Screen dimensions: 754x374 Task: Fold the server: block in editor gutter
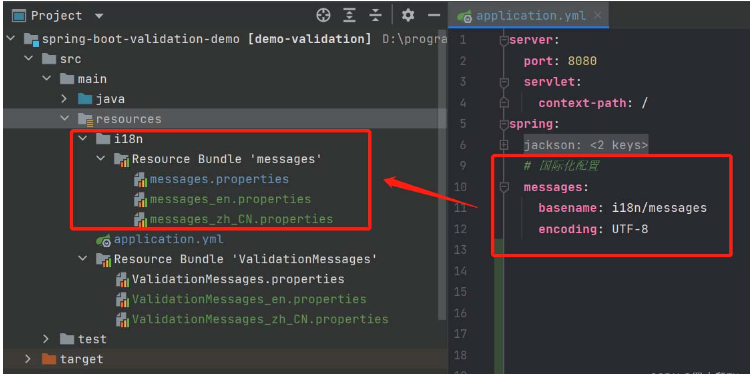[x=503, y=41]
